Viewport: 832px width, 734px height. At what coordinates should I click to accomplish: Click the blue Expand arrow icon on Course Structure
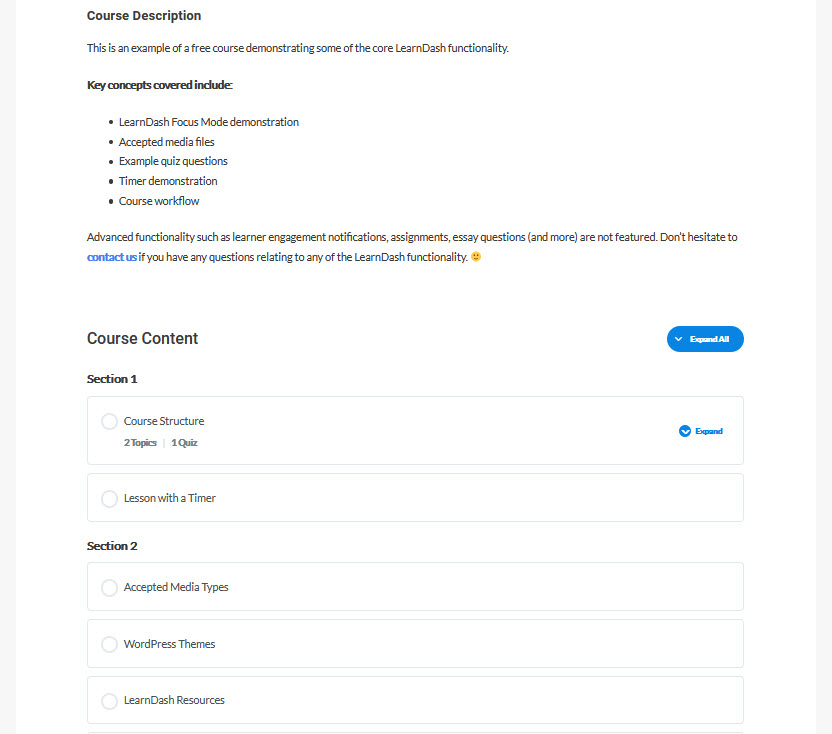point(685,431)
